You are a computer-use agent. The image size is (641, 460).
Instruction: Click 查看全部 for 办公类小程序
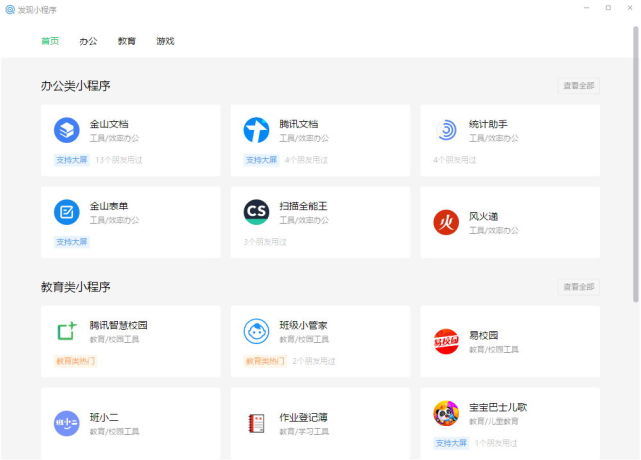click(x=578, y=85)
